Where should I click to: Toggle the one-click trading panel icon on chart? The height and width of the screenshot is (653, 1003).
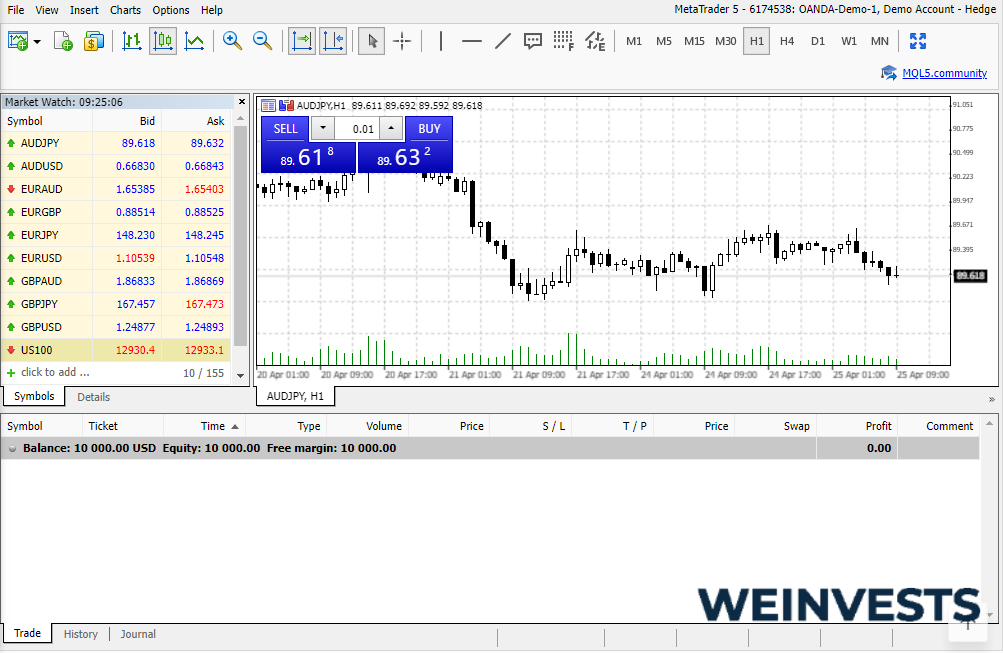(x=269, y=106)
